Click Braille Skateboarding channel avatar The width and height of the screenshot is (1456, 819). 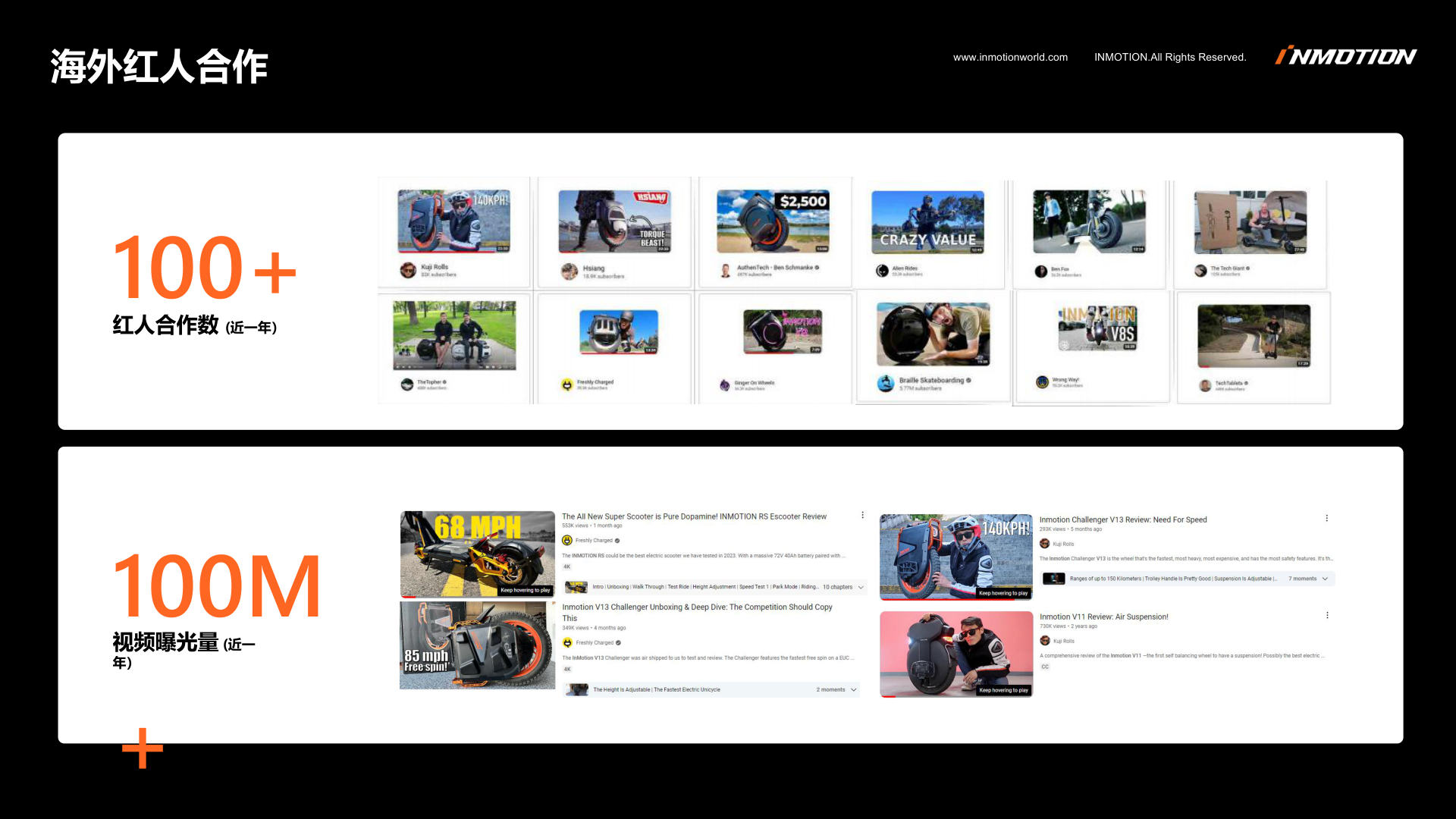886,384
